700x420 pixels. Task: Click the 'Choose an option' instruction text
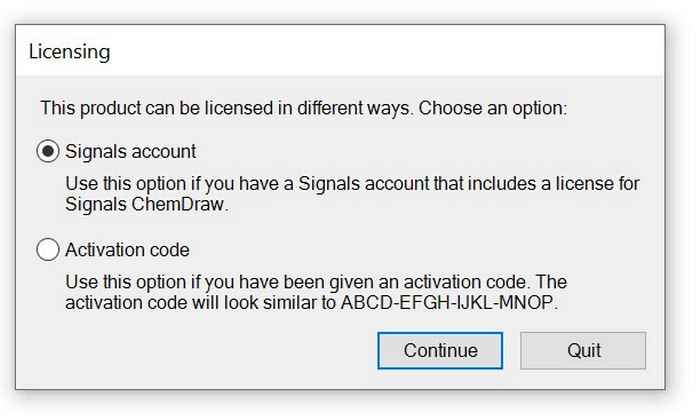pos(493,107)
